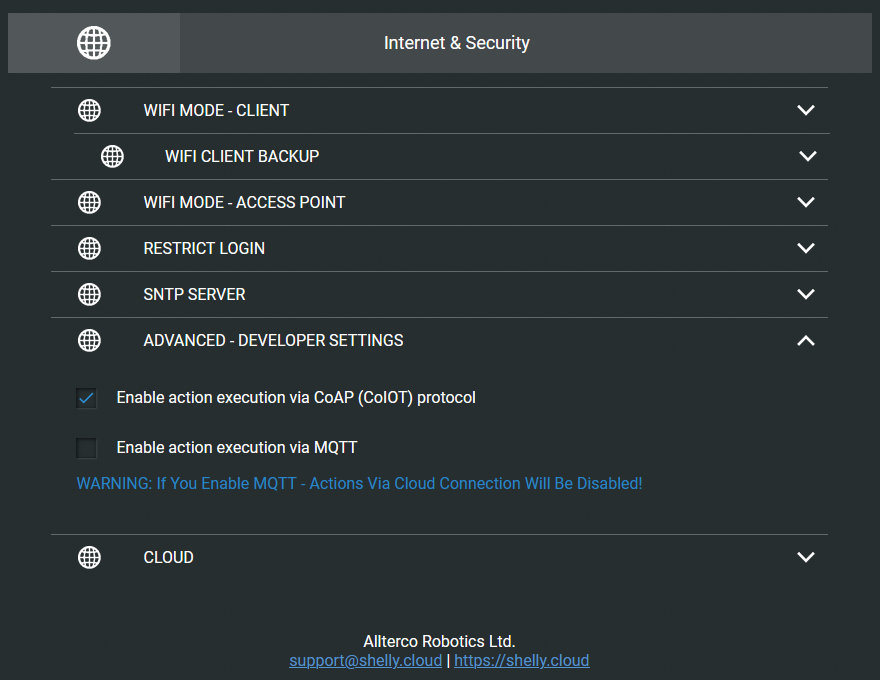Expand WIFI MODE - ACCESS POINT chevron
Viewport: 880px width, 680px height.
(x=806, y=202)
